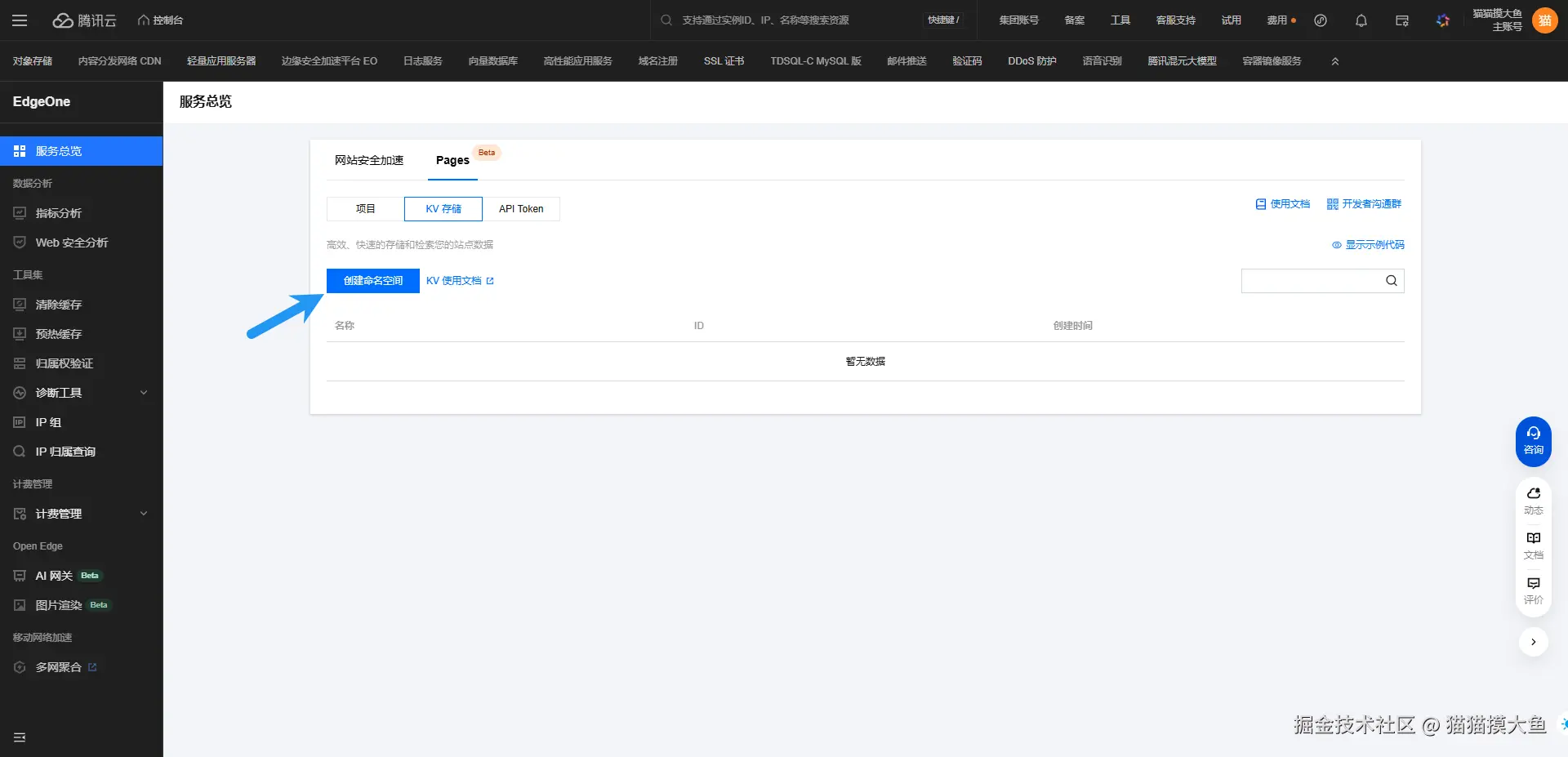
Task: Go to the 控制台 home link
Action: 160,20
